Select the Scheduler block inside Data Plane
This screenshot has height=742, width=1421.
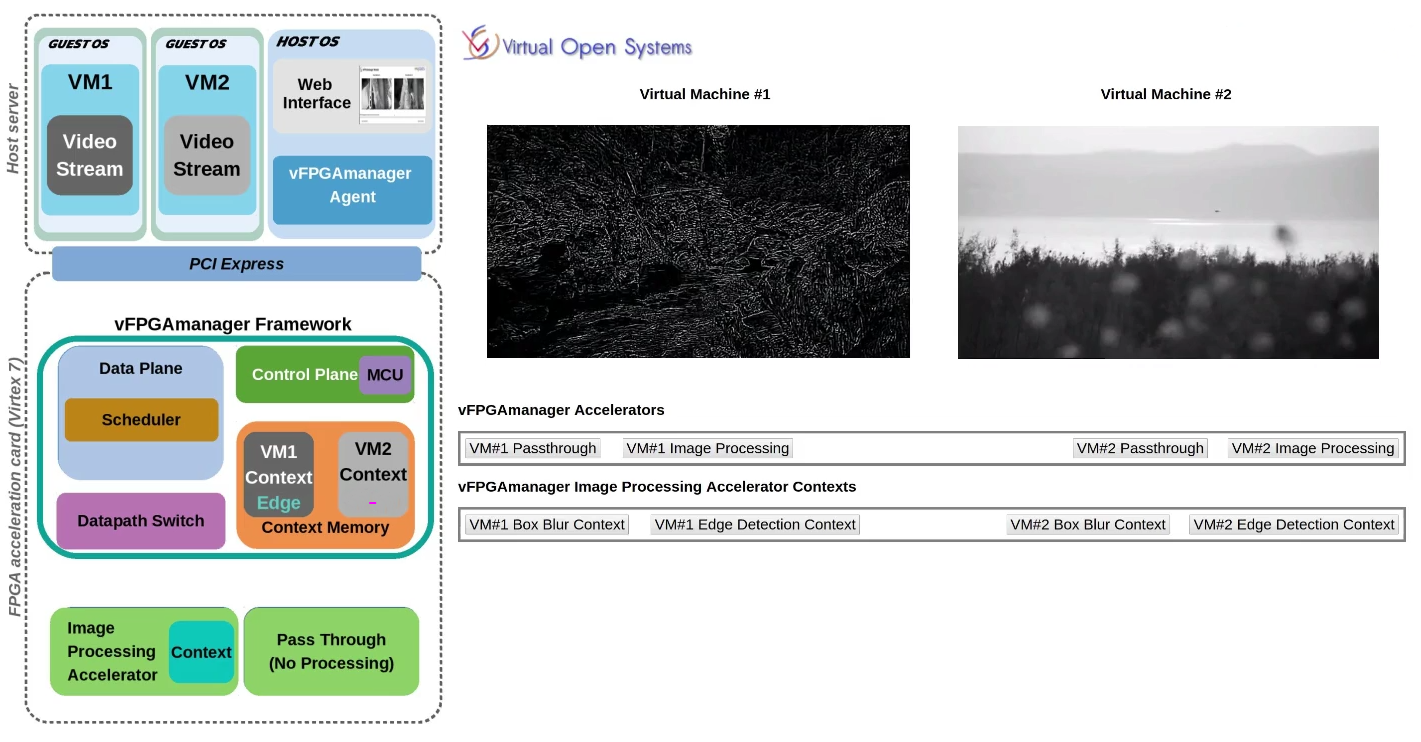tap(140, 419)
